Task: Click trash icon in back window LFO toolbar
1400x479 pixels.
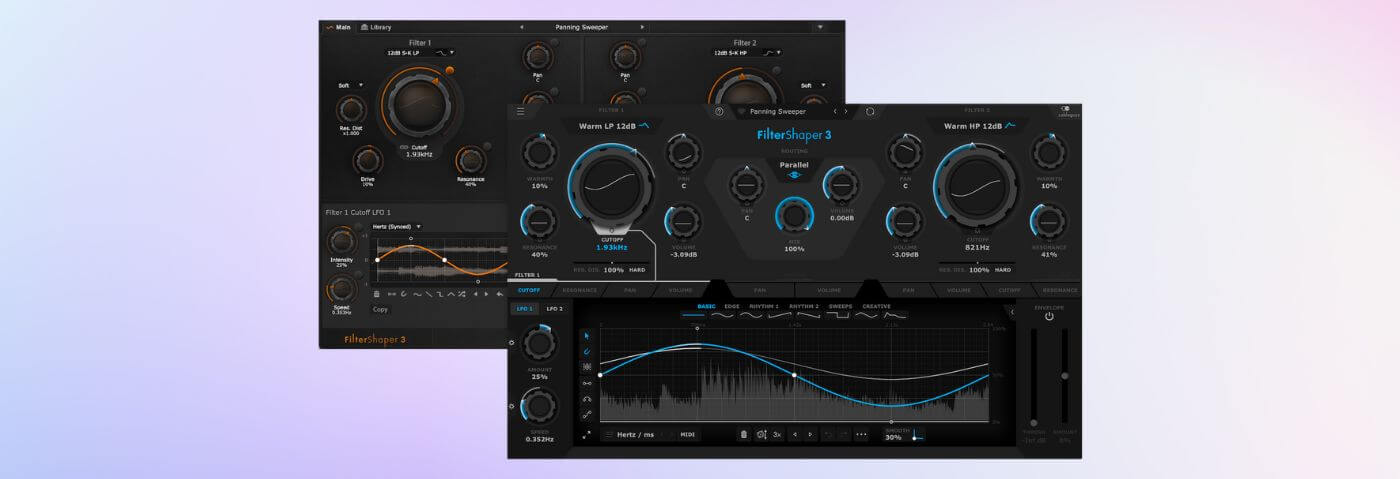Action: coord(377,294)
